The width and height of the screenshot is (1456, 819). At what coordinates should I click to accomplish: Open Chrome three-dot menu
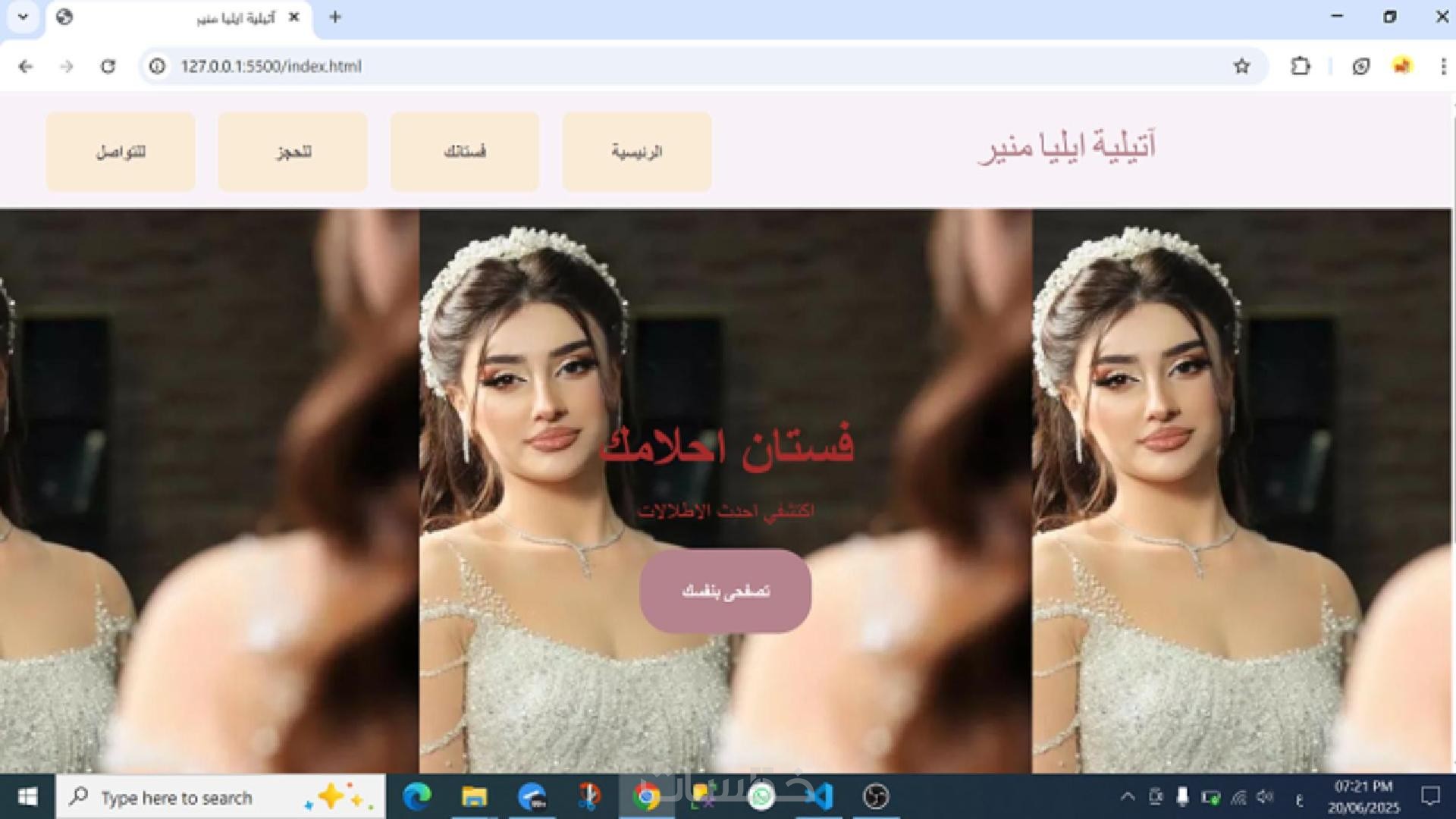tap(1442, 67)
